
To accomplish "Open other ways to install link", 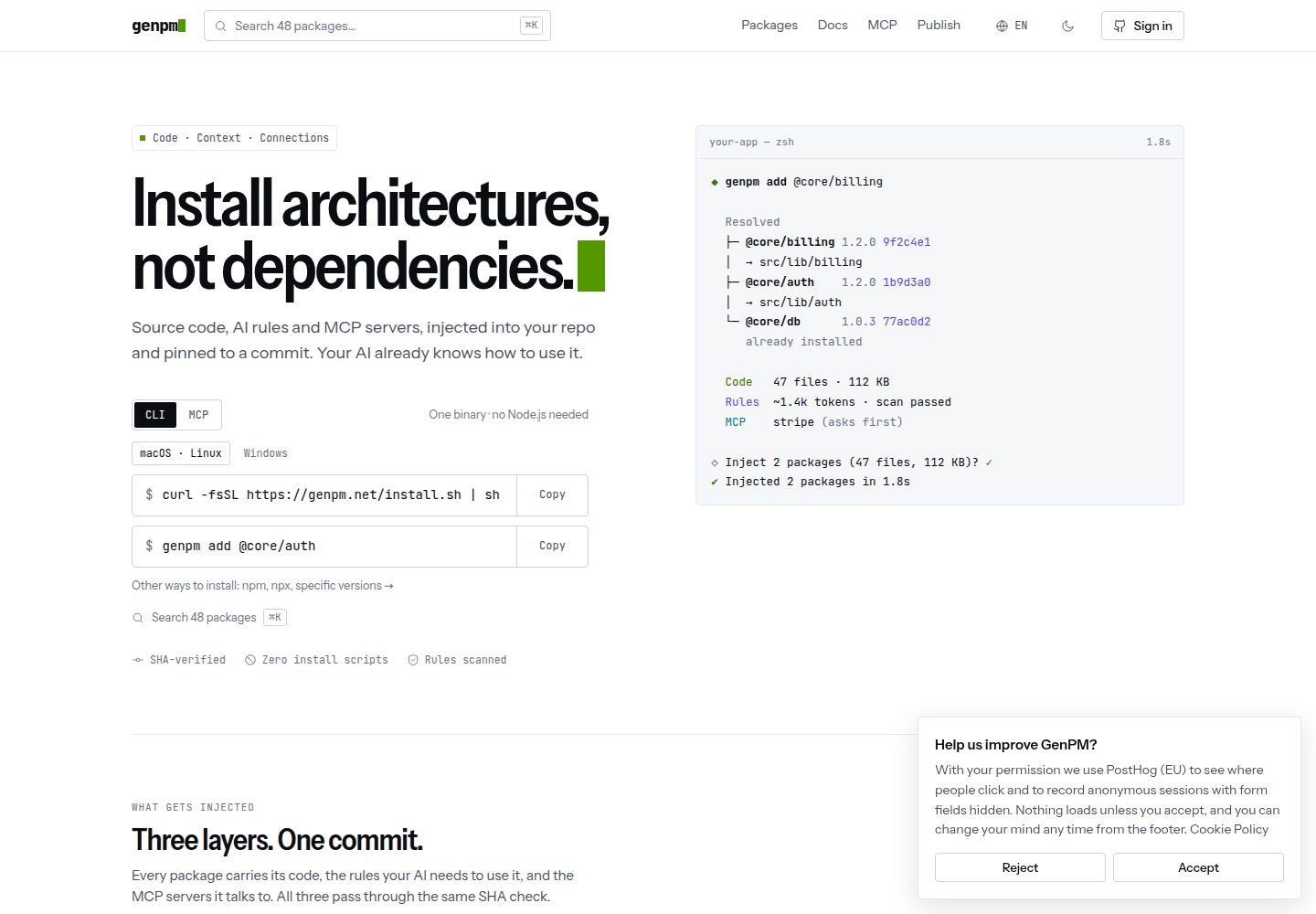I will (x=262, y=586).
